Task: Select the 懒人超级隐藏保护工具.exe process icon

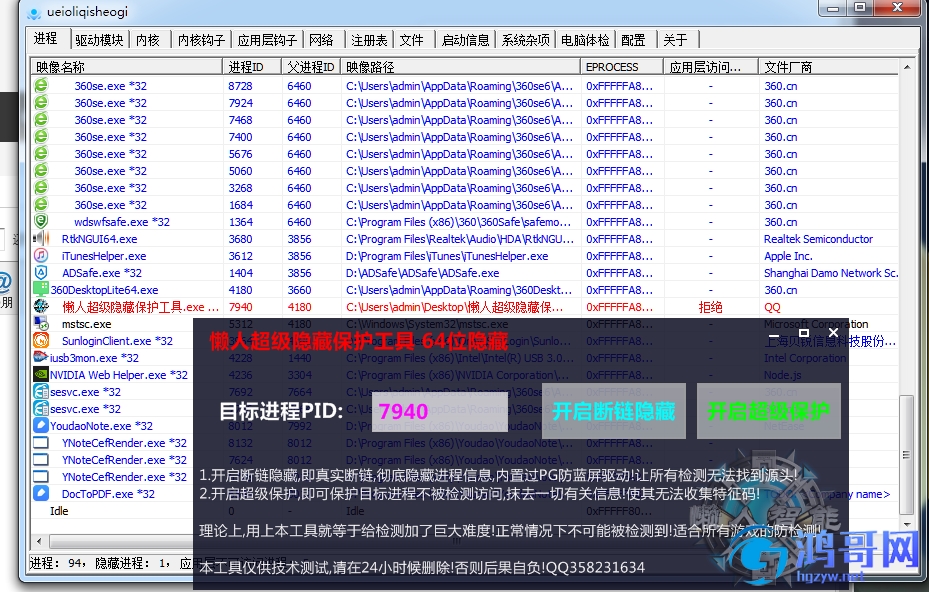Action: point(41,307)
